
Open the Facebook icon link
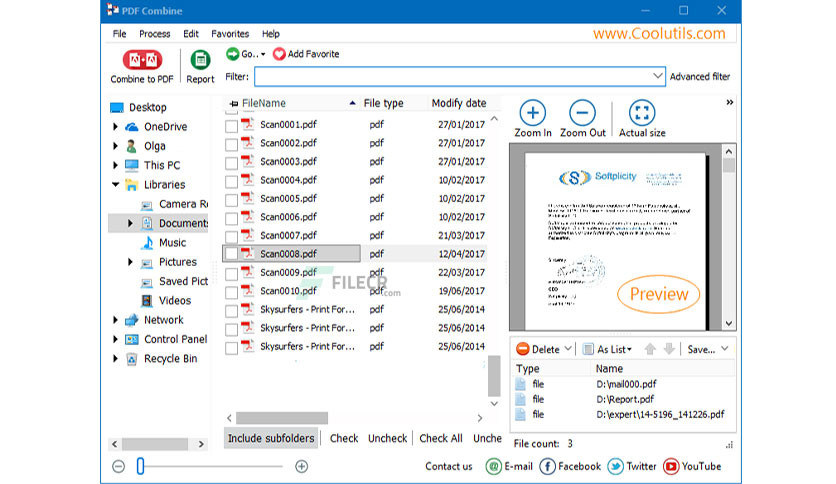coord(548,466)
